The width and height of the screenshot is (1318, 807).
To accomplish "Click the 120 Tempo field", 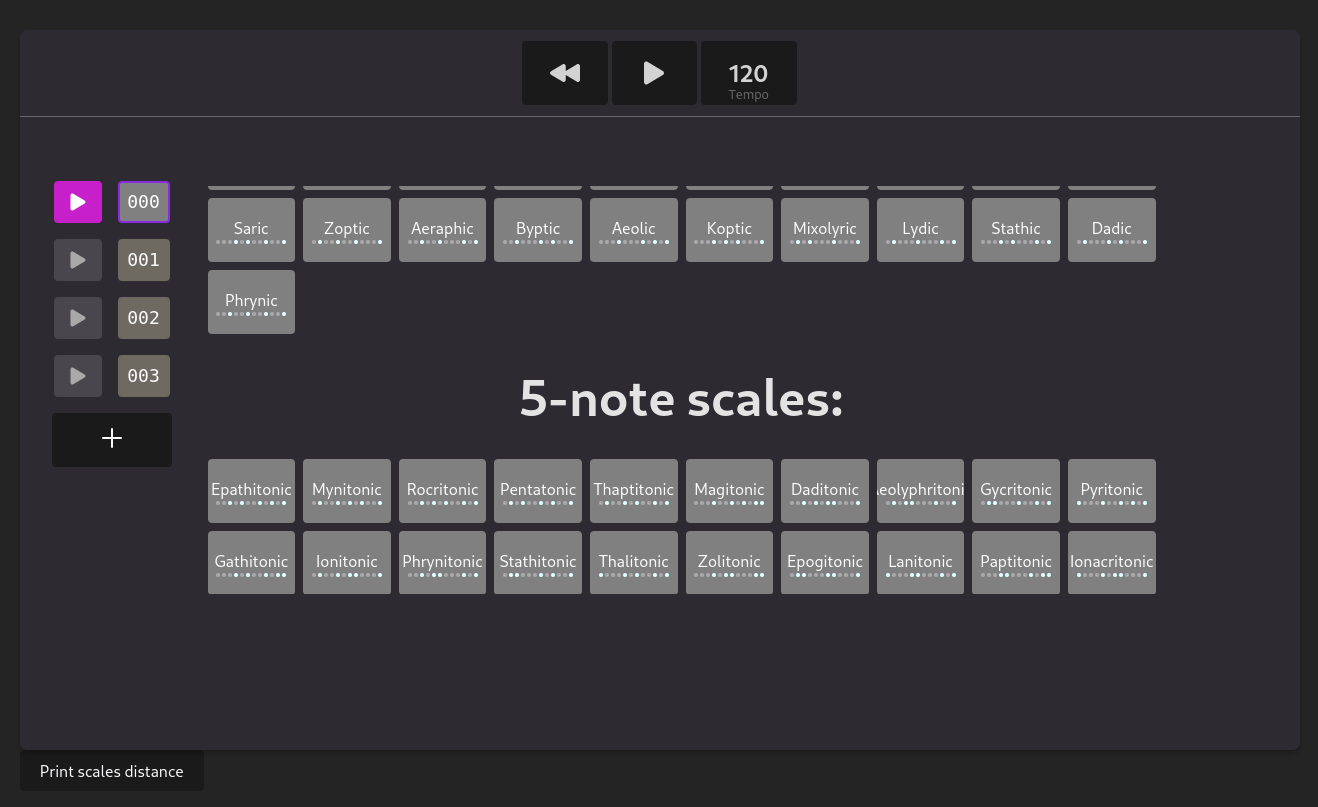I will (x=748, y=73).
